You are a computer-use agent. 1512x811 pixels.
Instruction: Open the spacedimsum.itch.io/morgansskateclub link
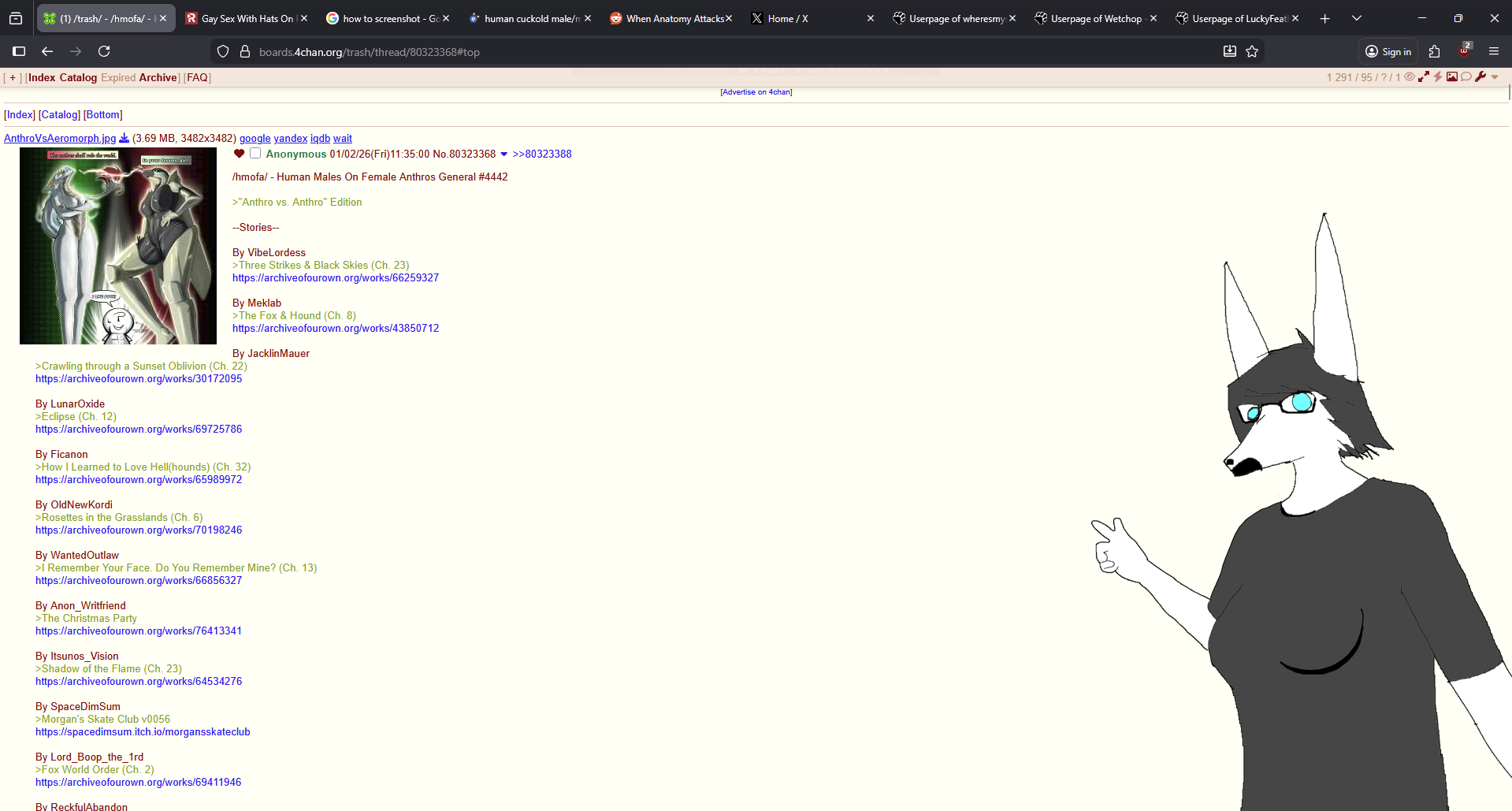tap(143, 731)
